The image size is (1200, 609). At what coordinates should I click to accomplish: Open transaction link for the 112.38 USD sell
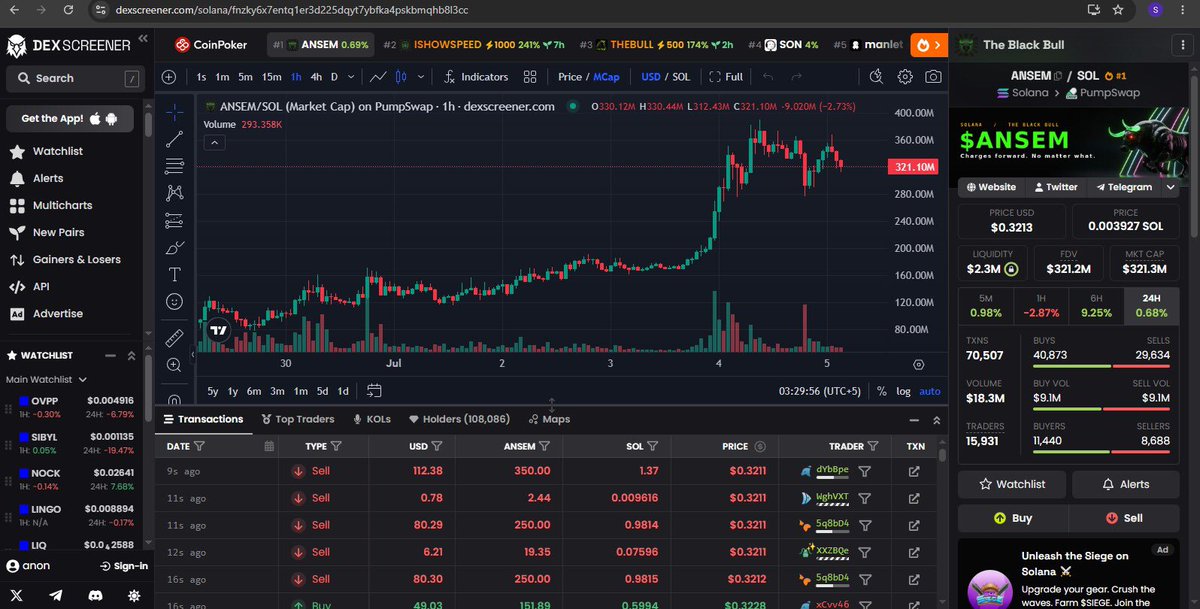click(914, 471)
